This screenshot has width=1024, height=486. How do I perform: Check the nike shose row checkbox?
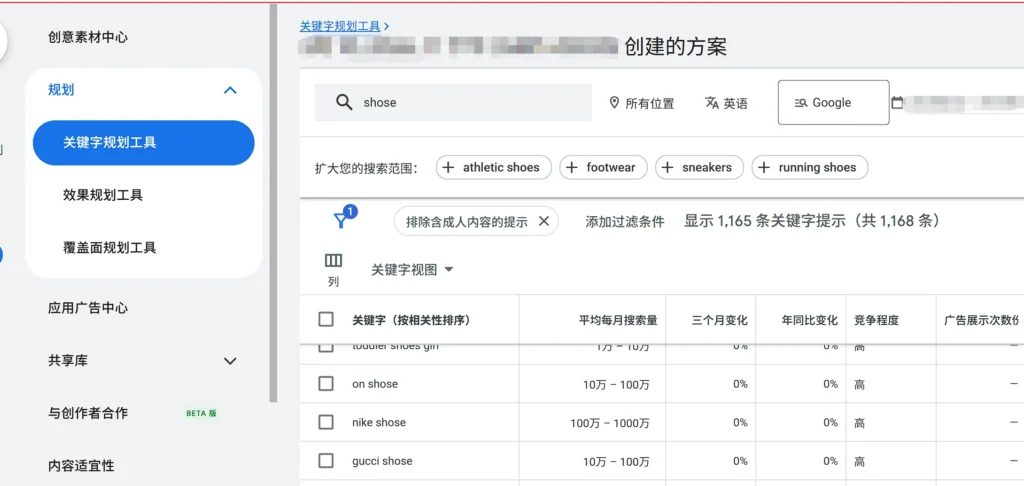click(326, 422)
